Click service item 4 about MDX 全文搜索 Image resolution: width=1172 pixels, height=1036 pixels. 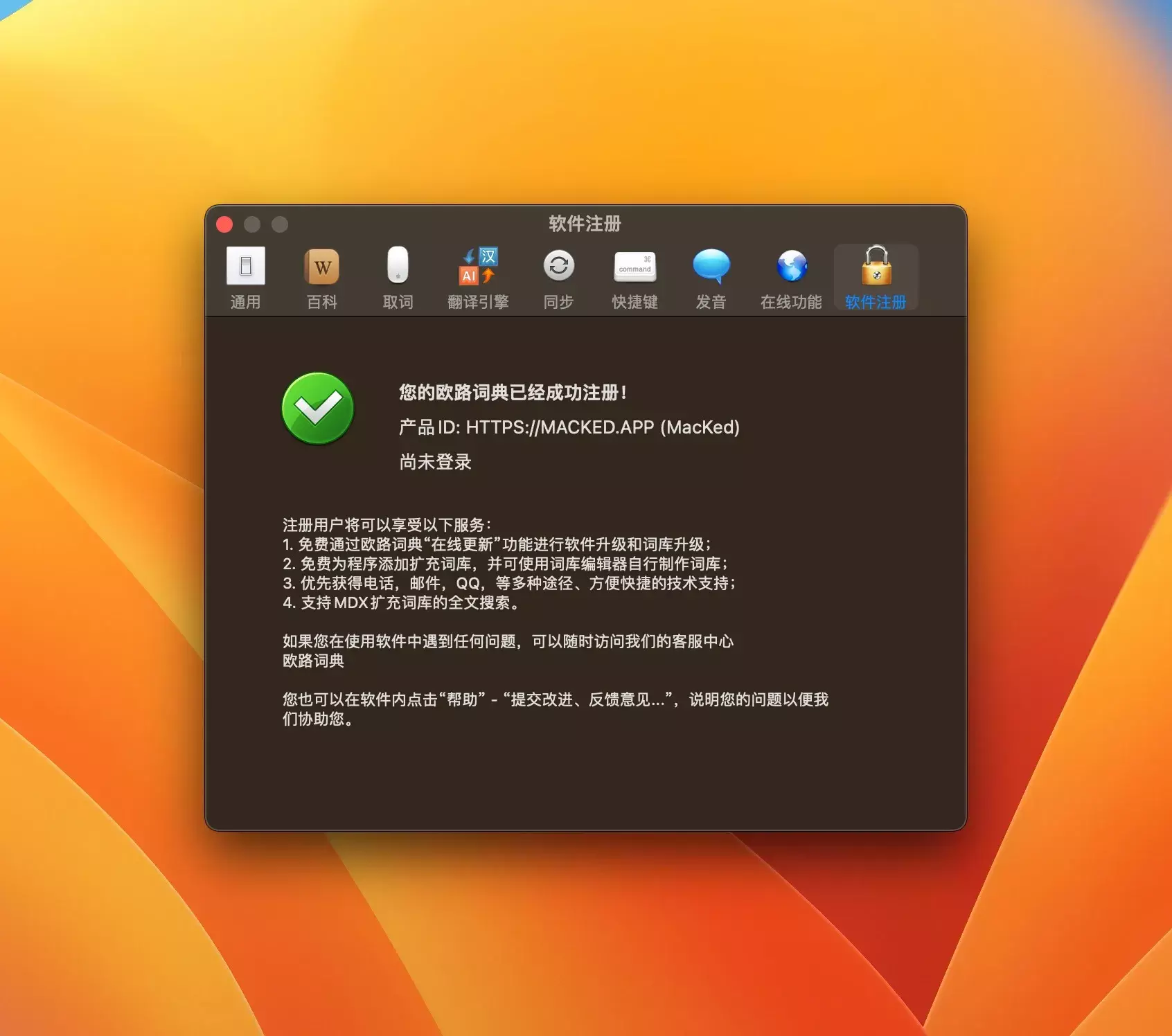click(400, 602)
